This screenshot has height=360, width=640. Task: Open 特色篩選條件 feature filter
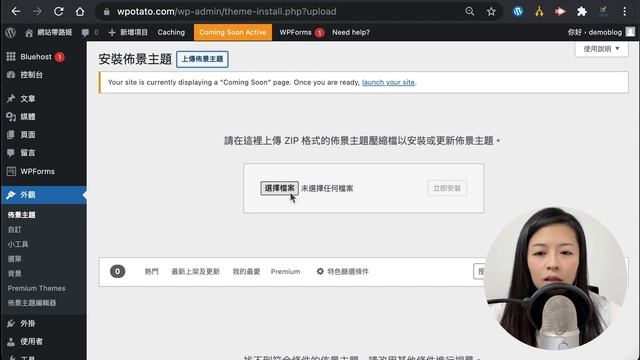342,271
